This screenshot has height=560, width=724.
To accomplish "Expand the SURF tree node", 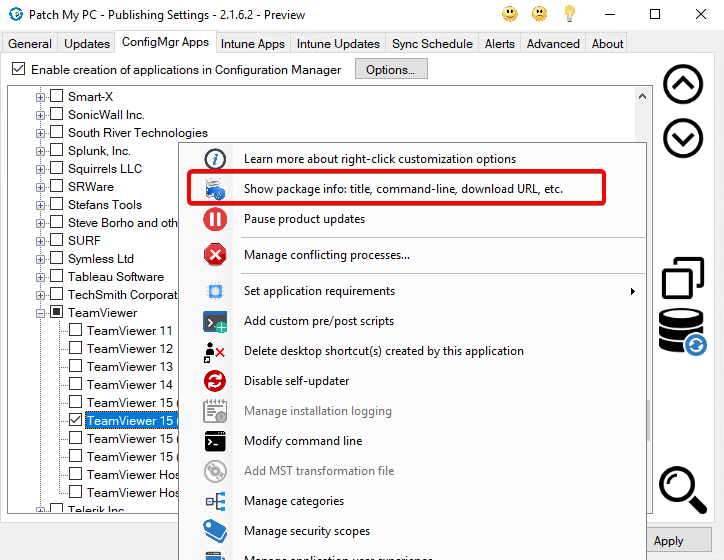I will pyautogui.click(x=40, y=241).
